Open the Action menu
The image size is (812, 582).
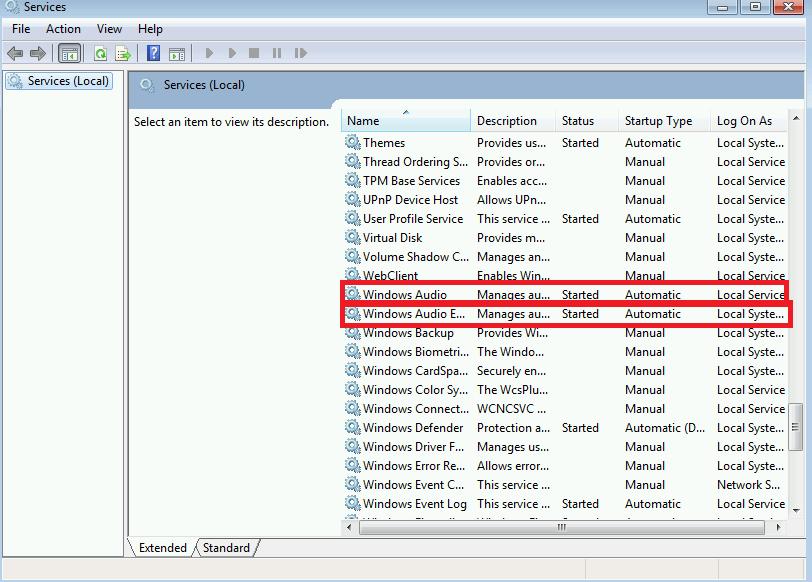(63, 29)
